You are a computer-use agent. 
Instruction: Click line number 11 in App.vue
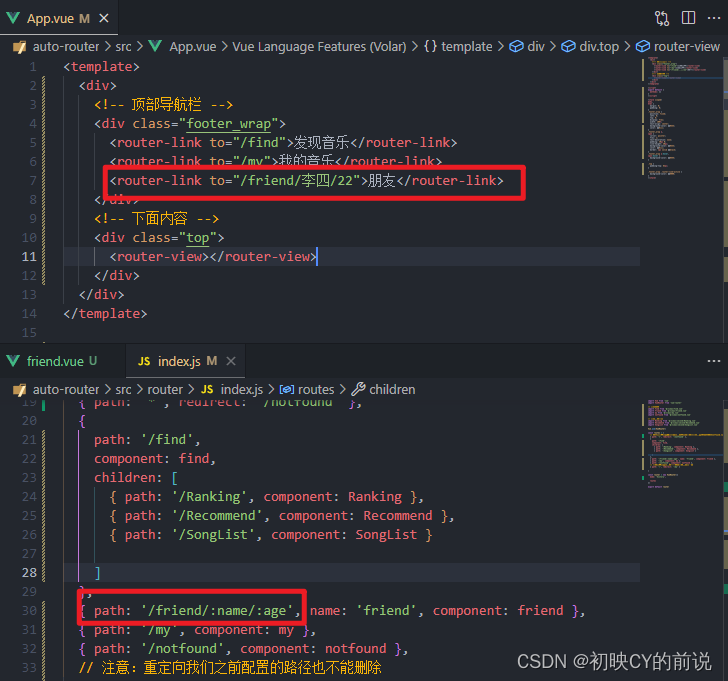pyautogui.click(x=29, y=256)
